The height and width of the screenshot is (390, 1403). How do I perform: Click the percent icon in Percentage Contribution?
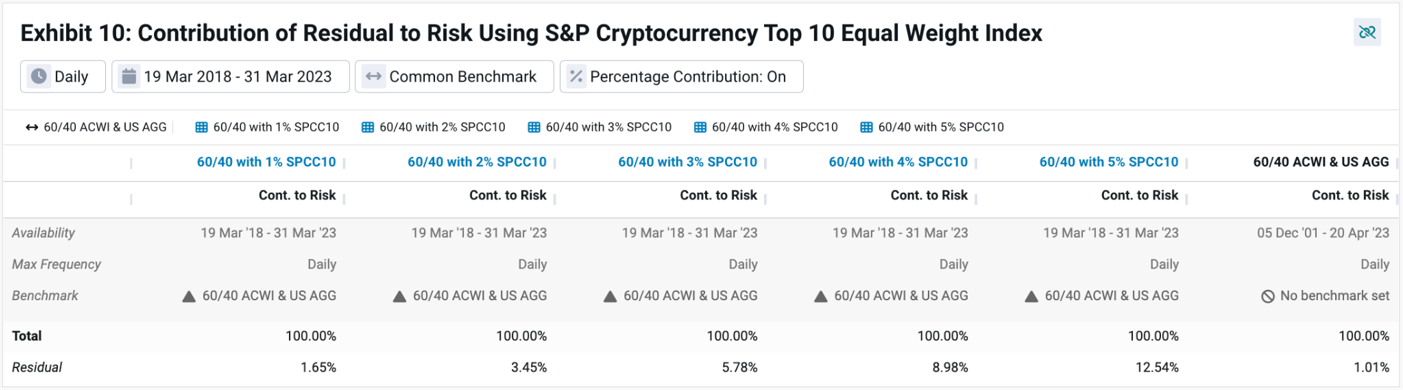[576, 76]
